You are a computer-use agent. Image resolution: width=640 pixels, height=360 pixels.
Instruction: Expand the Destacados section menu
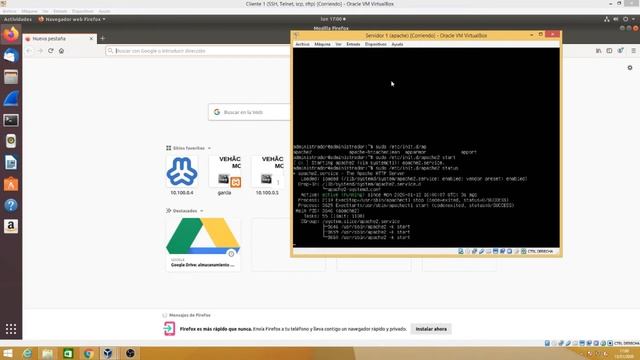point(202,211)
